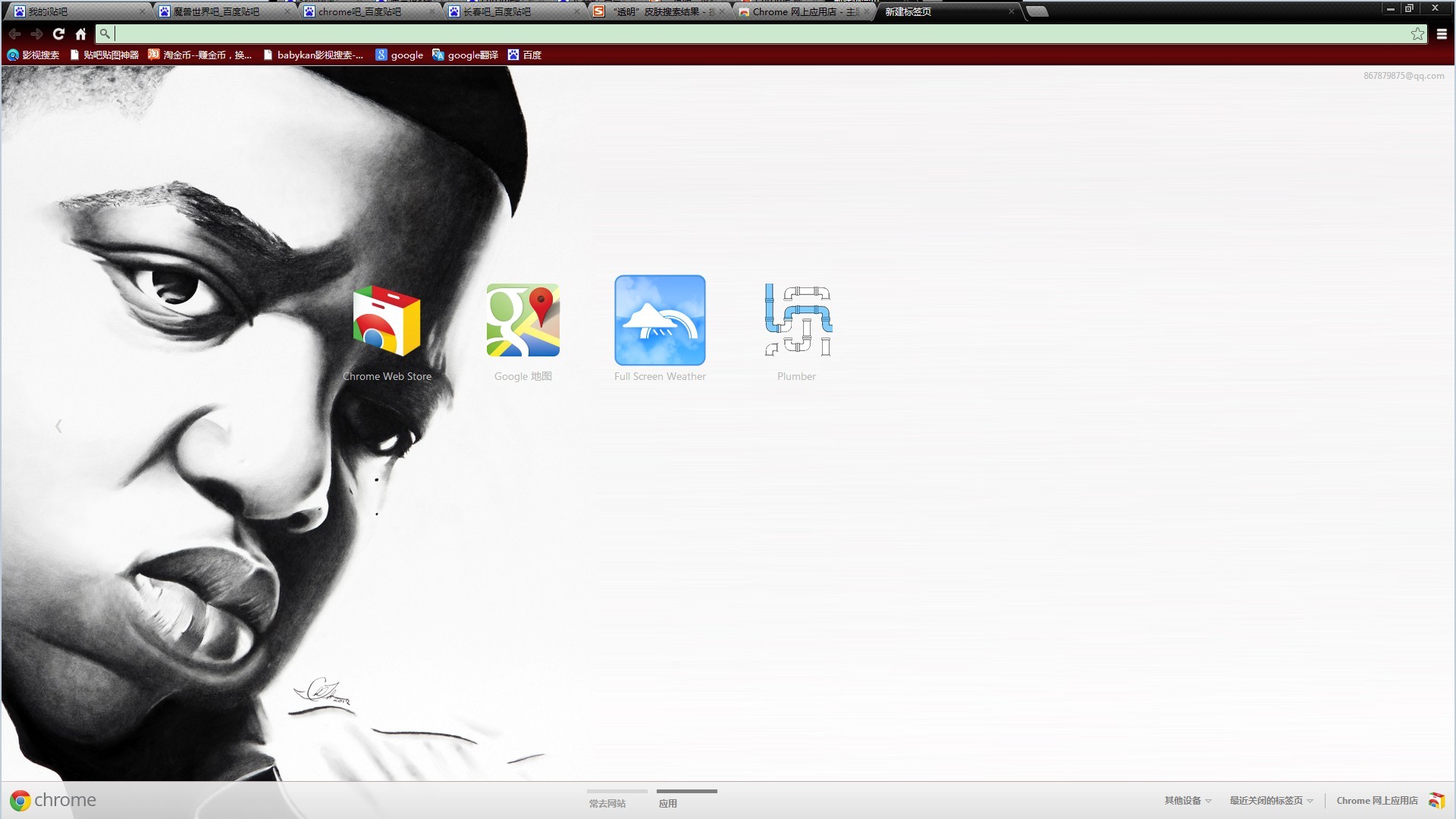Launch the Plumber game app
This screenshot has height=819, width=1456.
coord(798,321)
